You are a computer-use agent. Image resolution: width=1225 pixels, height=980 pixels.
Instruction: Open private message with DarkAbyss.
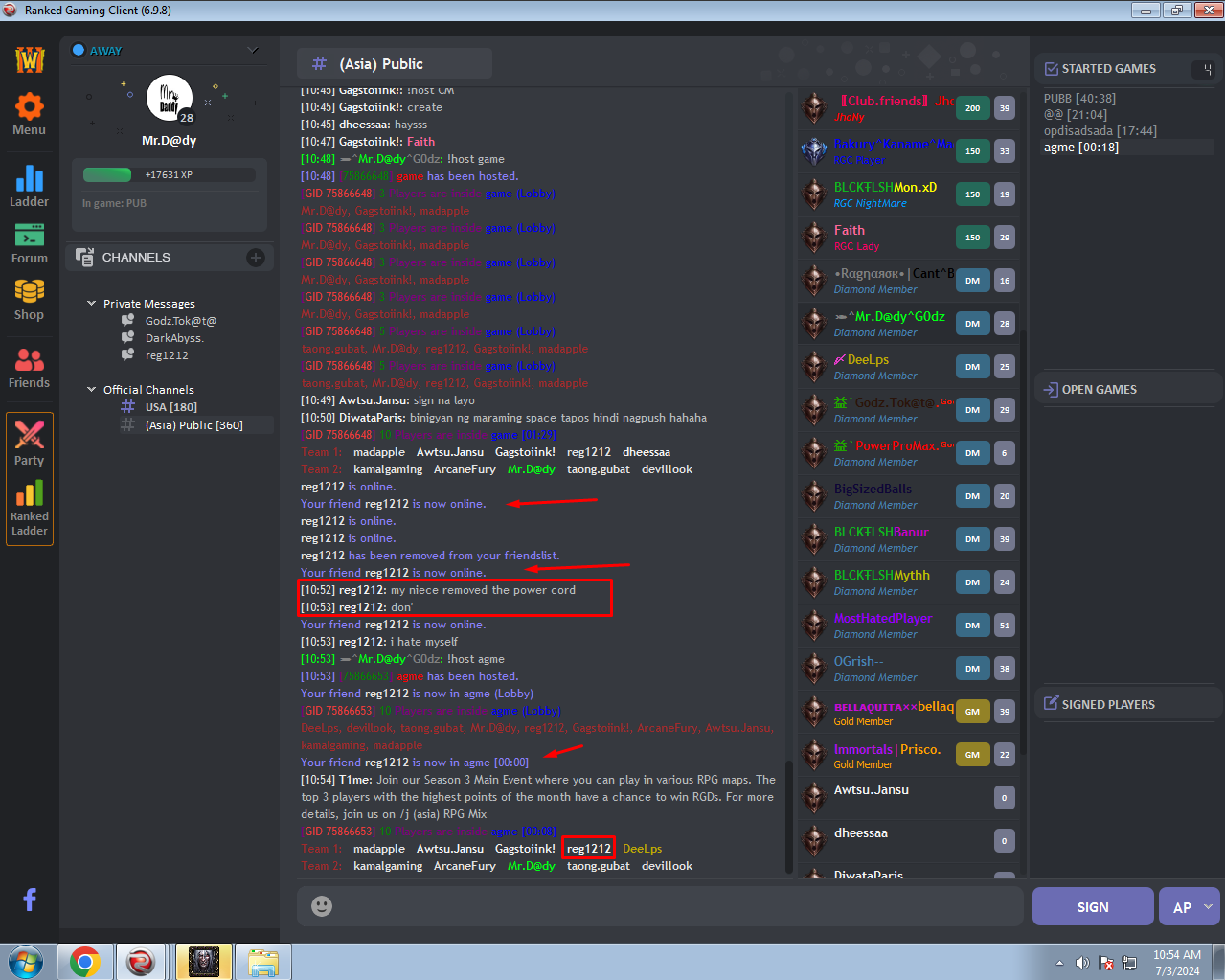coord(174,338)
